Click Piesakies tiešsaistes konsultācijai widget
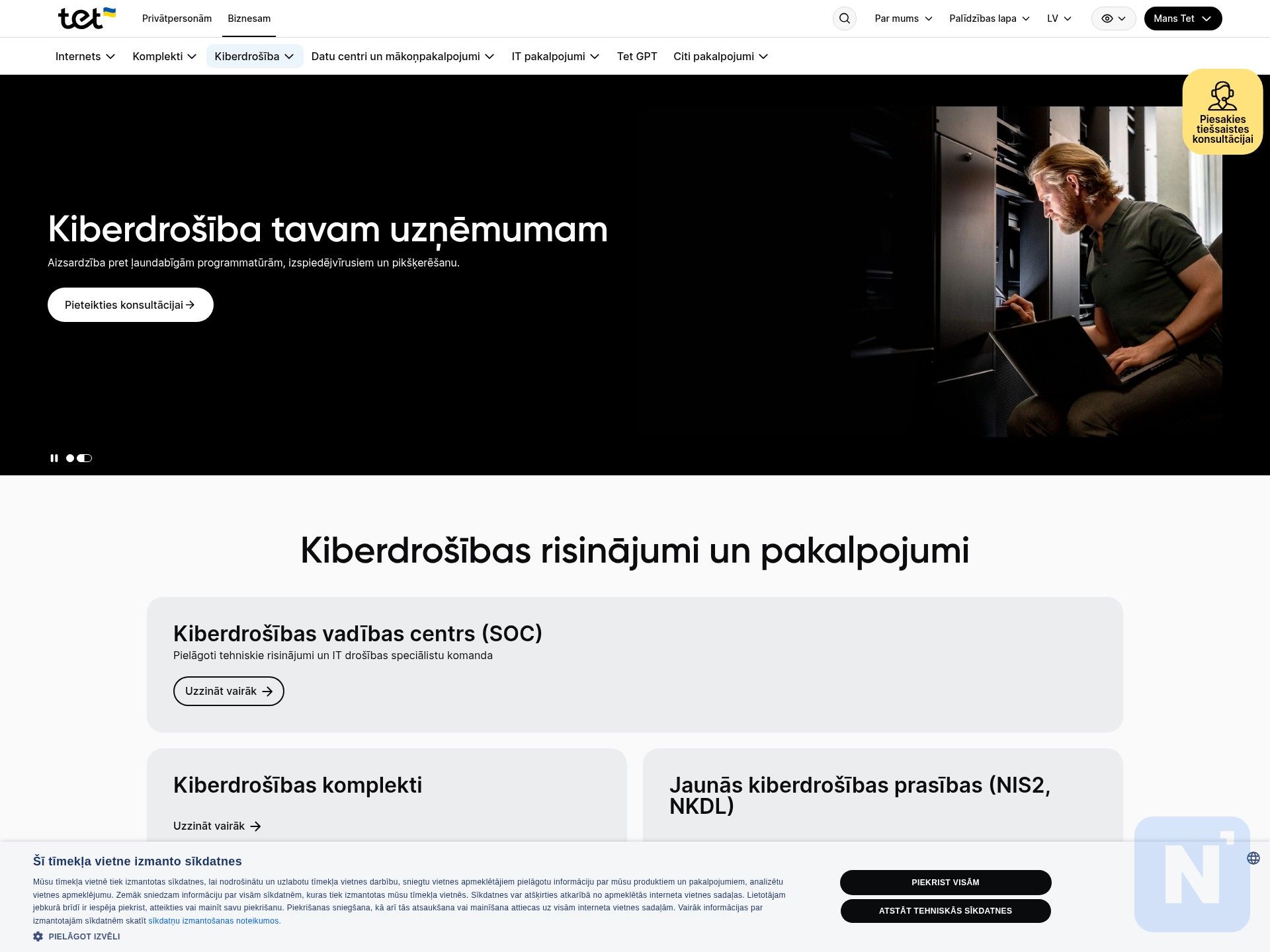The width and height of the screenshot is (1270, 952). click(x=1222, y=112)
